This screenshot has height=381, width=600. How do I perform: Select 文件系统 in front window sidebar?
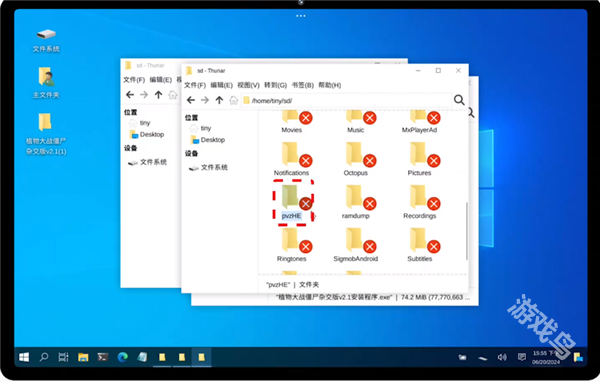pos(209,167)
